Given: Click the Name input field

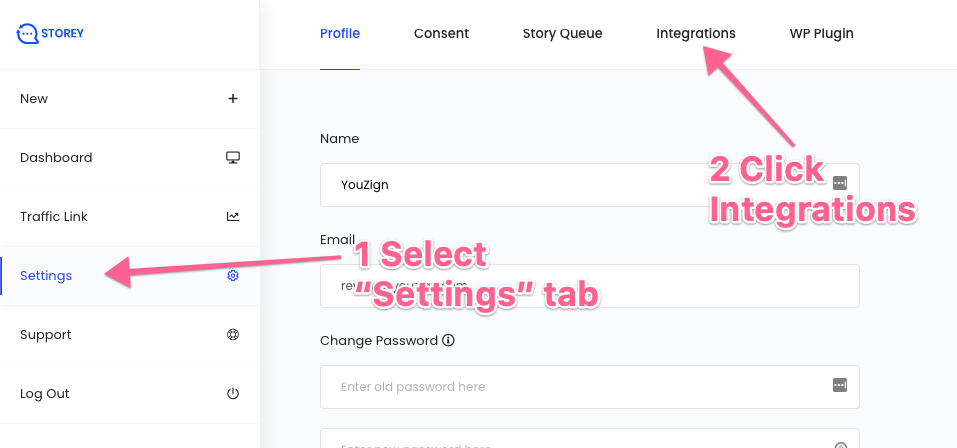Looking at the screenshot, I should tap(520, 185).
